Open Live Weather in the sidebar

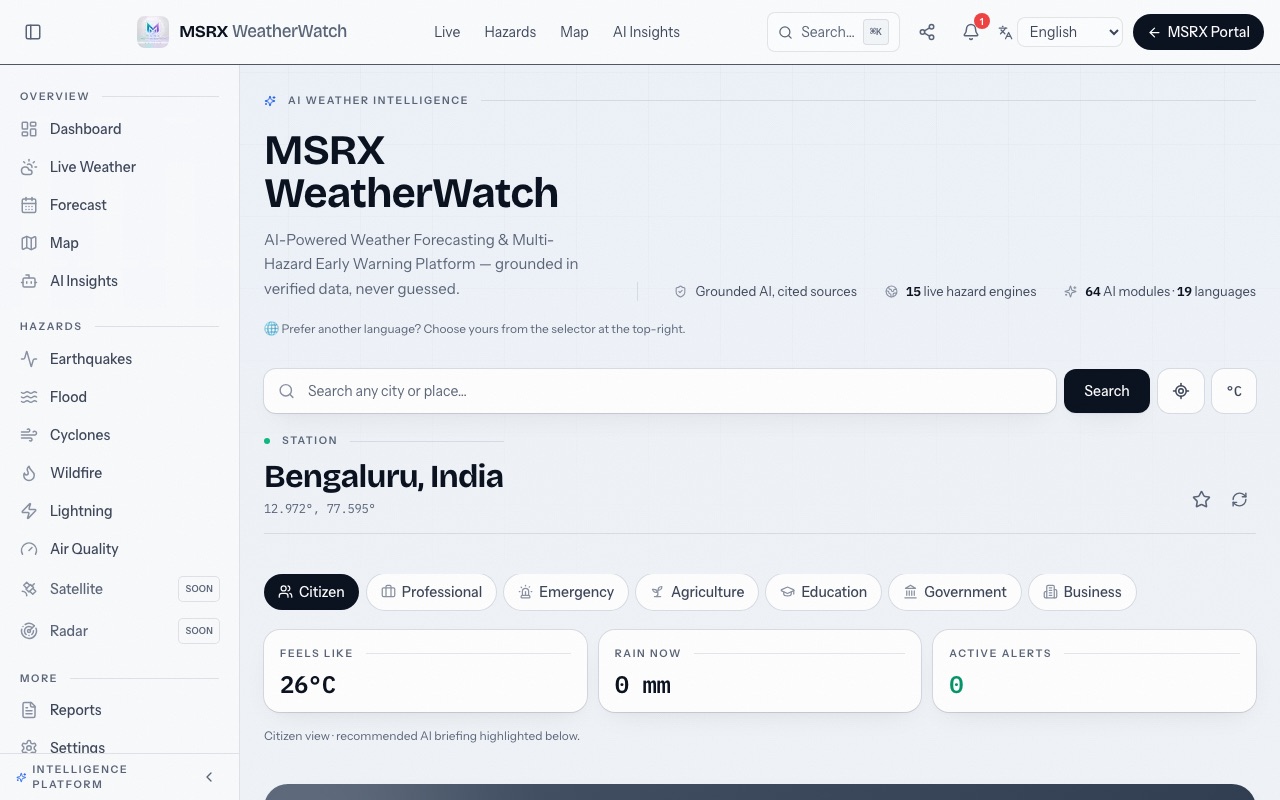pyautogui.click(x=120, y=167)
